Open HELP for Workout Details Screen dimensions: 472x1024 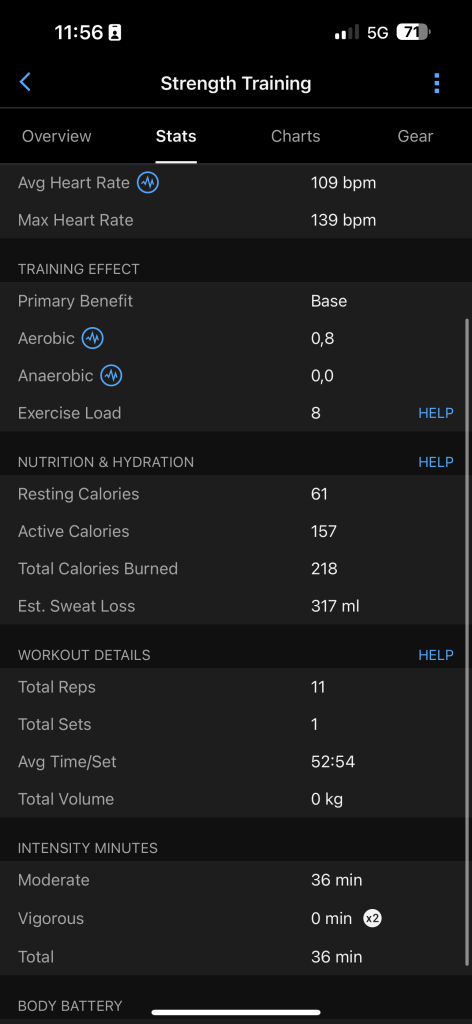tap(436, 655)
